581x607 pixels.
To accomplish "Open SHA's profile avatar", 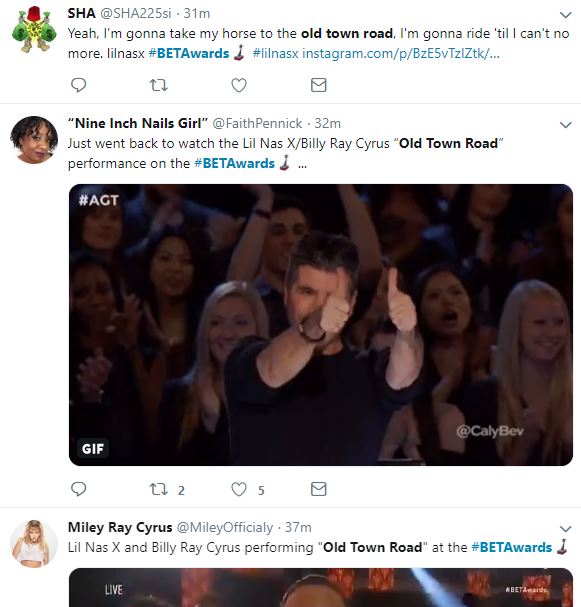I will [x=34, y=29].
